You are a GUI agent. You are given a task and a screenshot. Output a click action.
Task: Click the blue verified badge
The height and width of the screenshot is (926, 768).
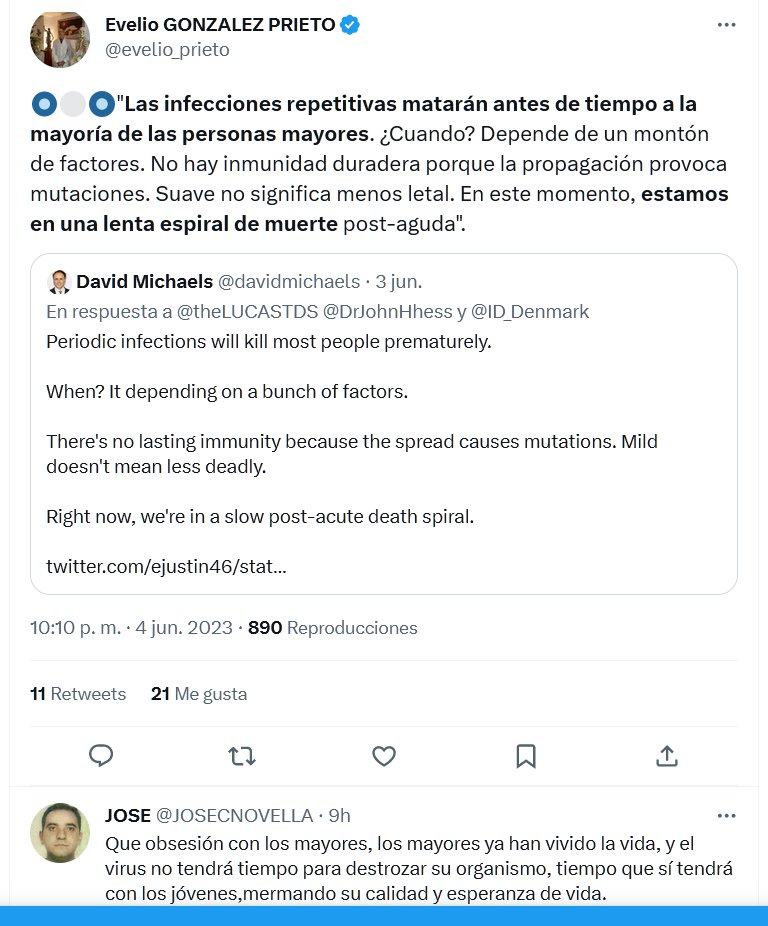point(349,25)
